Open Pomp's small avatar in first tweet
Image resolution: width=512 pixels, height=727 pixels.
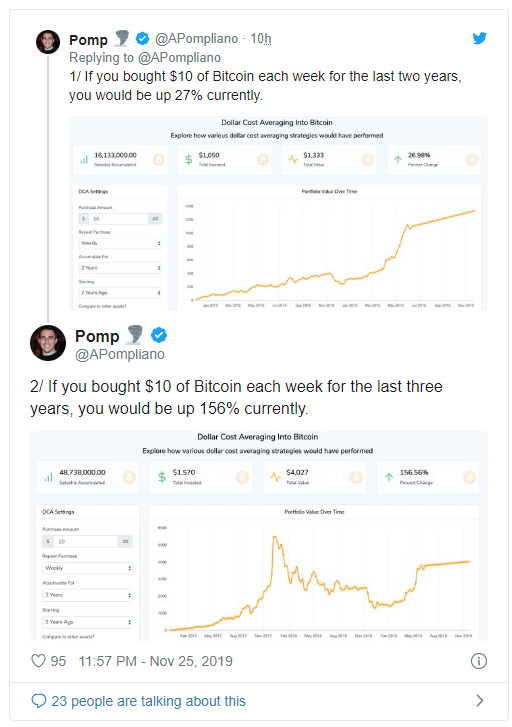pyautogui.click(x=48, y=42)
